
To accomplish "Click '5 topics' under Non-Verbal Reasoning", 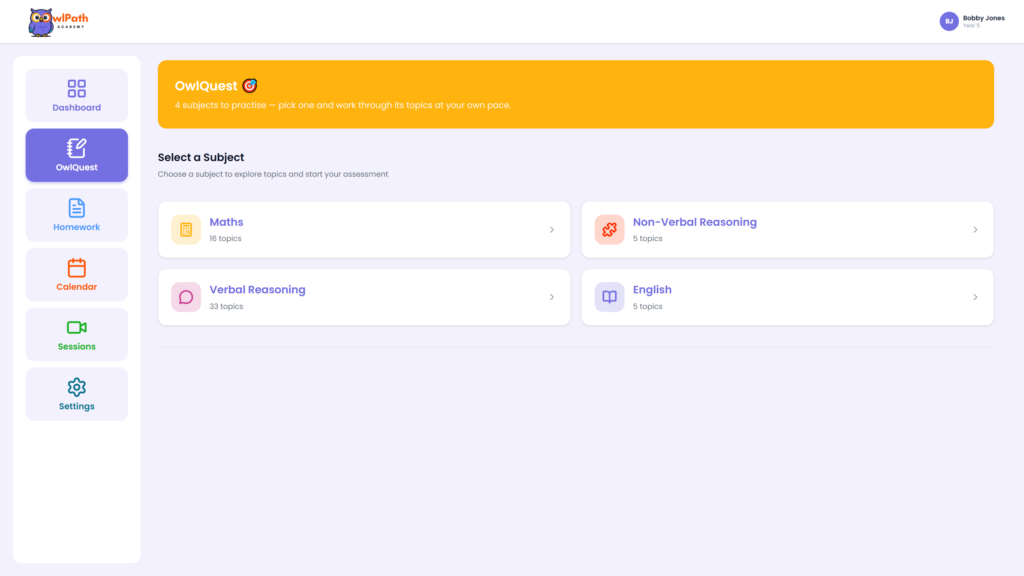I will coord(647,238).
